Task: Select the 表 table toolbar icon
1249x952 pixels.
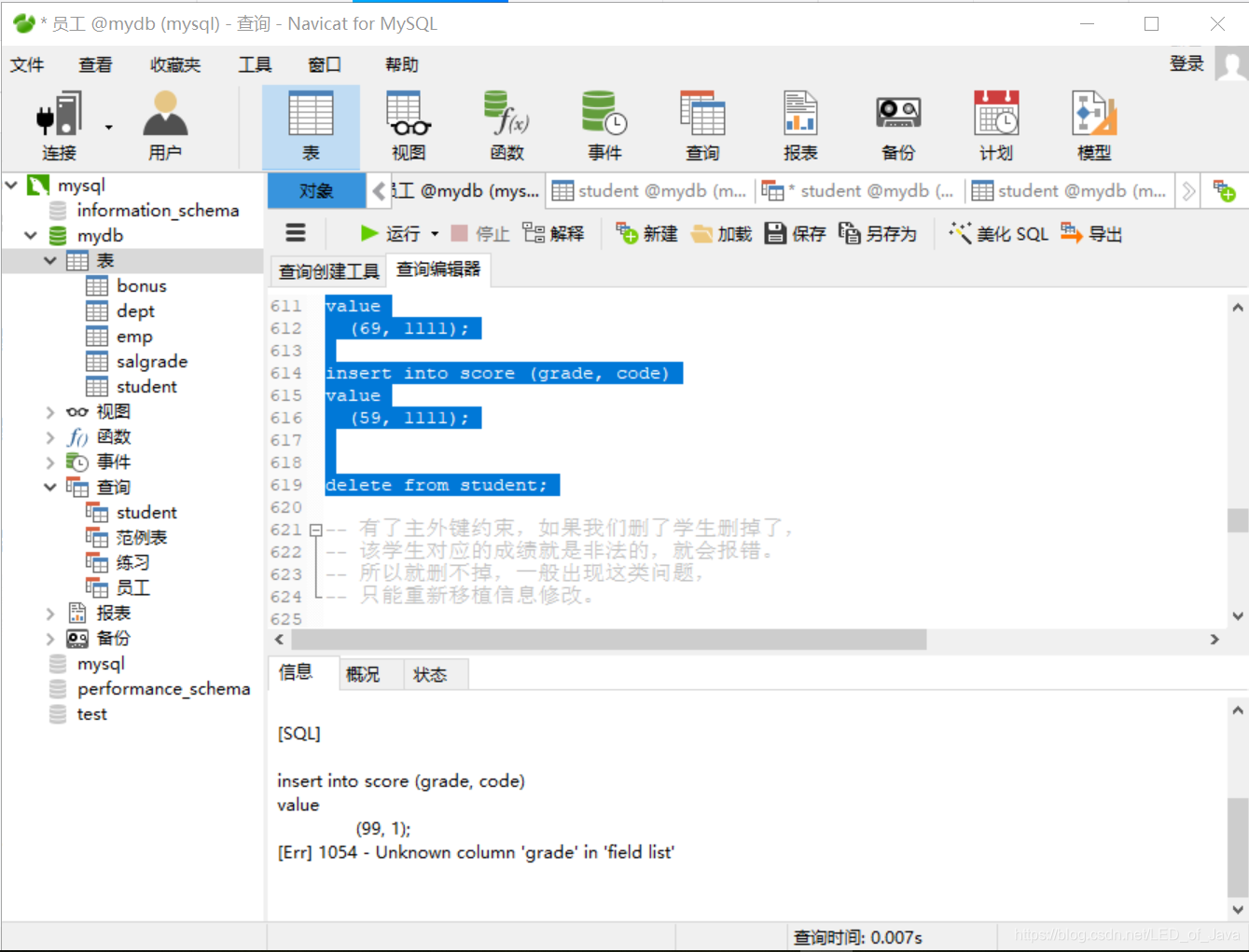Action: 311,126
